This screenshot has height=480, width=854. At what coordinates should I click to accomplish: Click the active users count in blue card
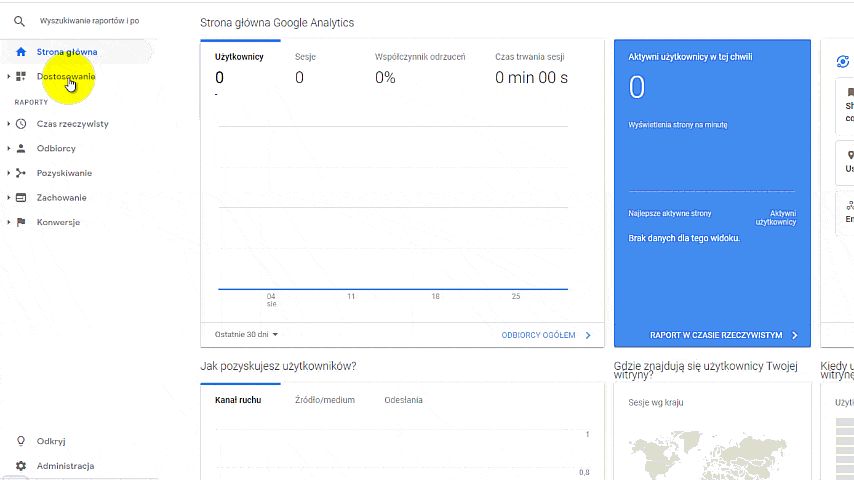coord(637,87)
